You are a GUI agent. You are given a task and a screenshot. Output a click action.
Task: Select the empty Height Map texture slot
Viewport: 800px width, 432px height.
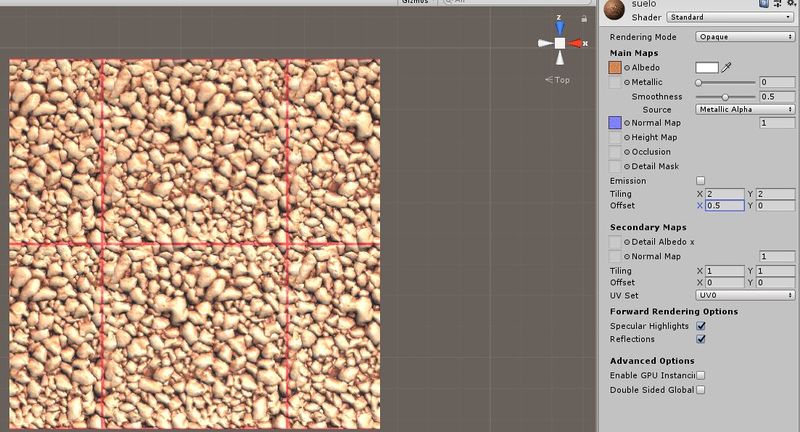[615, 137]
